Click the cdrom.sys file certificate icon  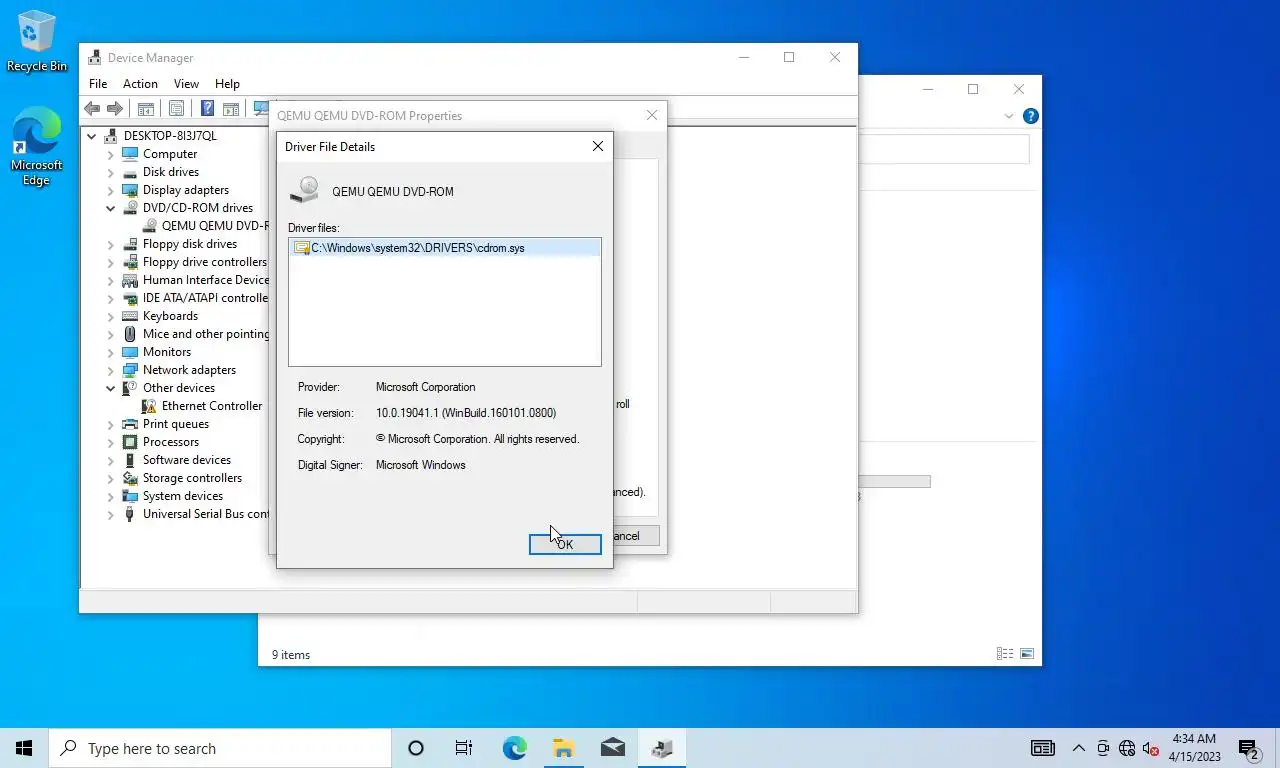point(301,248)
